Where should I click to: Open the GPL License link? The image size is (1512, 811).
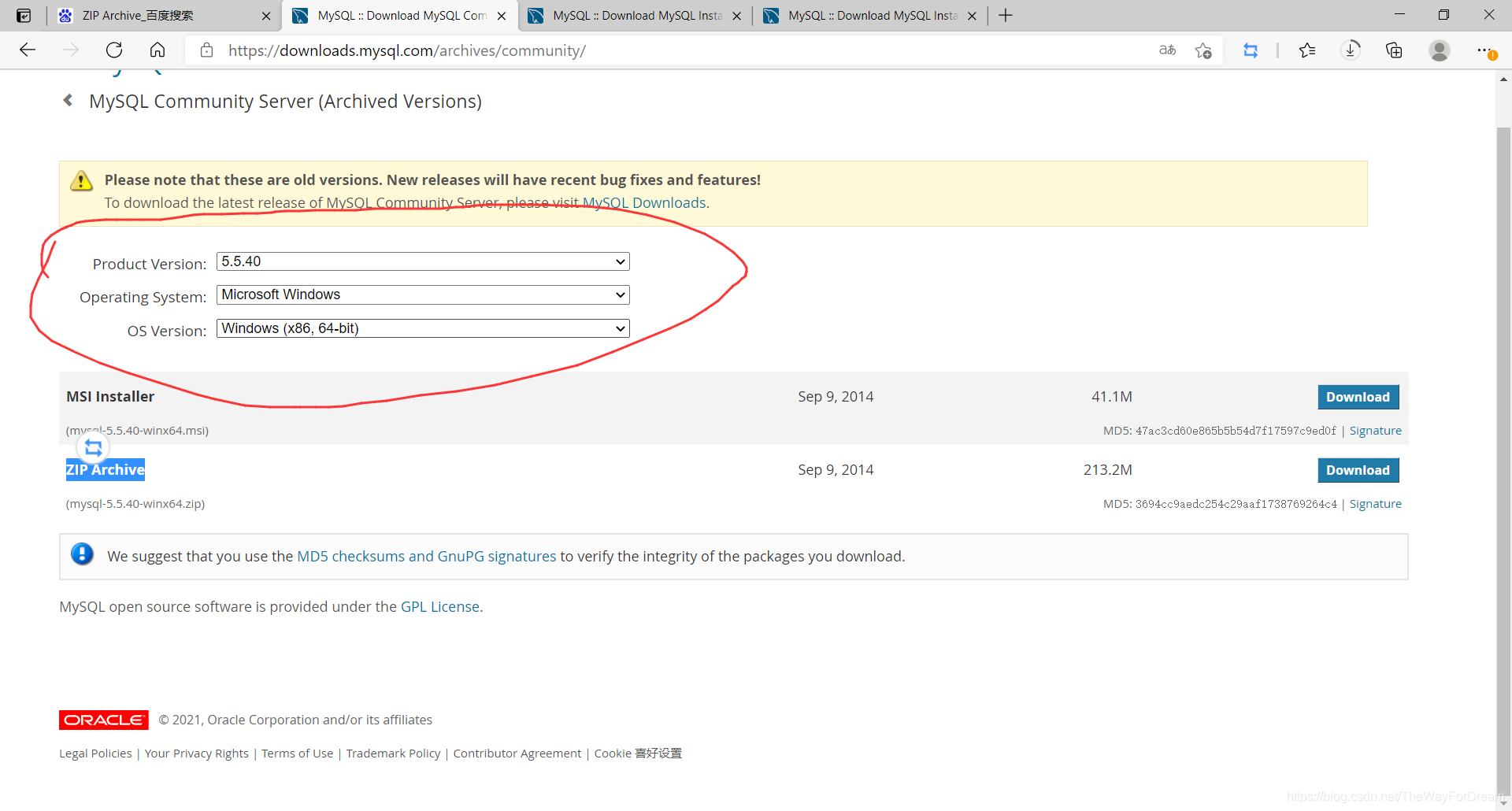click(x=440, y=606)
